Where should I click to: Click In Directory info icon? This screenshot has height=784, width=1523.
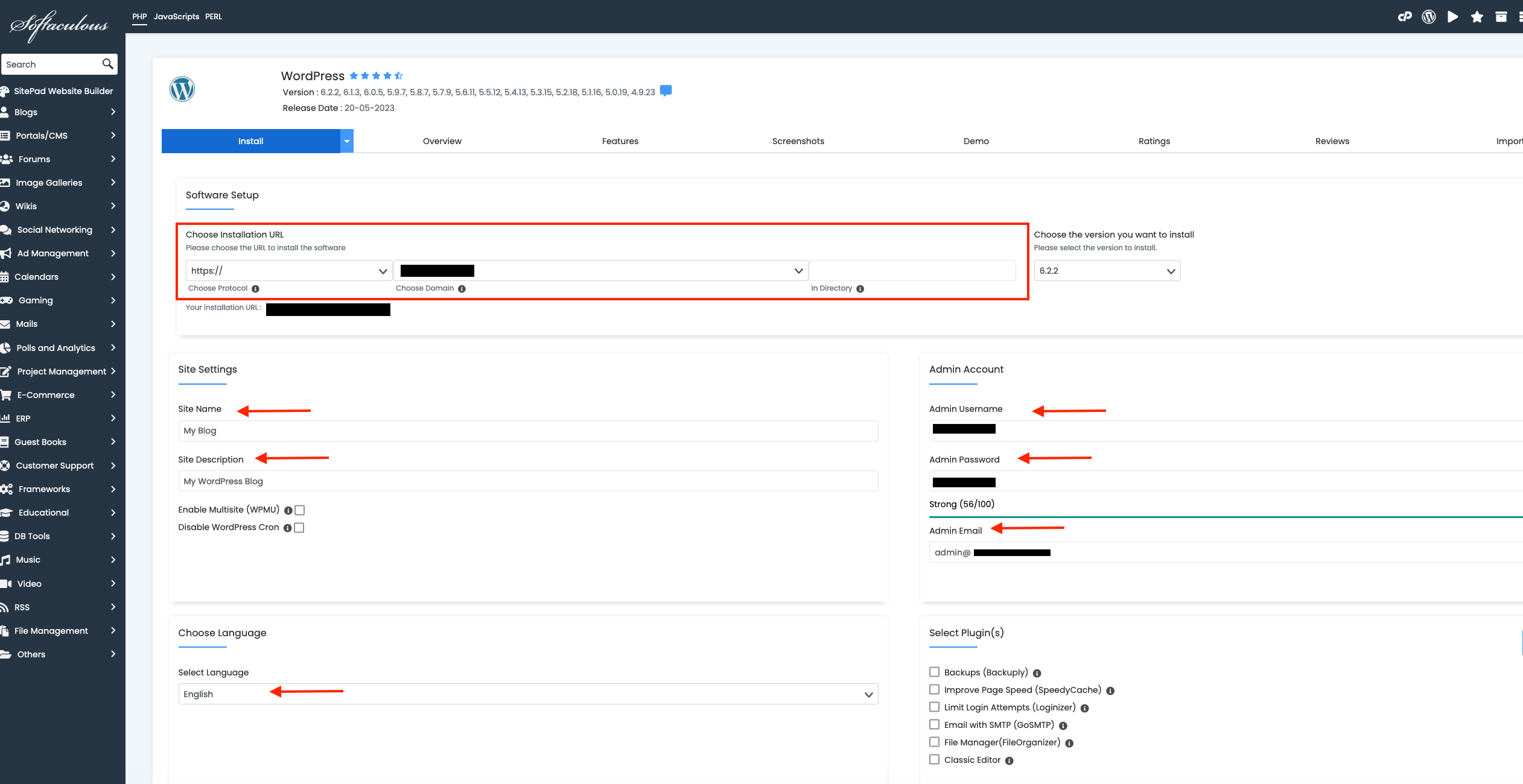click(x=860, y=289)
